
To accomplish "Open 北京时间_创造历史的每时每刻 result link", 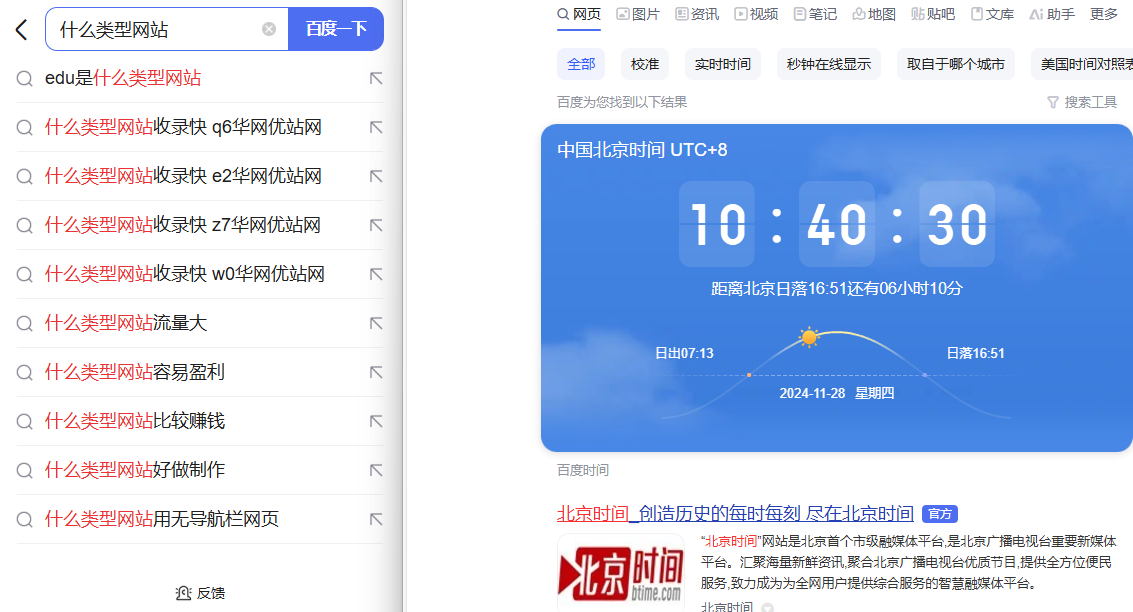I will (735, 514).
